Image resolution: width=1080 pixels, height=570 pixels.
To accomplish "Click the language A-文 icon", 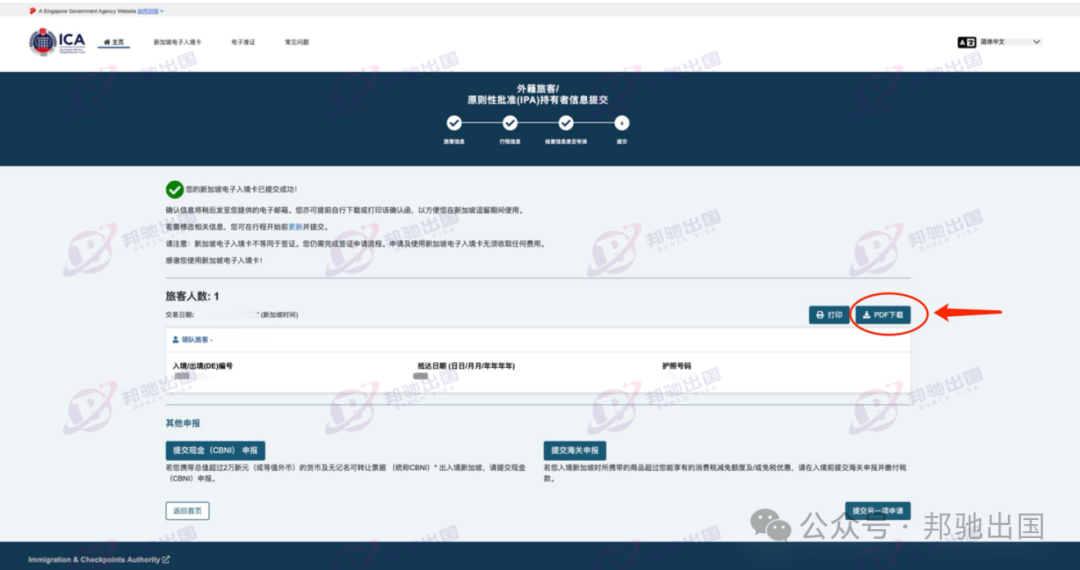I will (x=966, y=42).
